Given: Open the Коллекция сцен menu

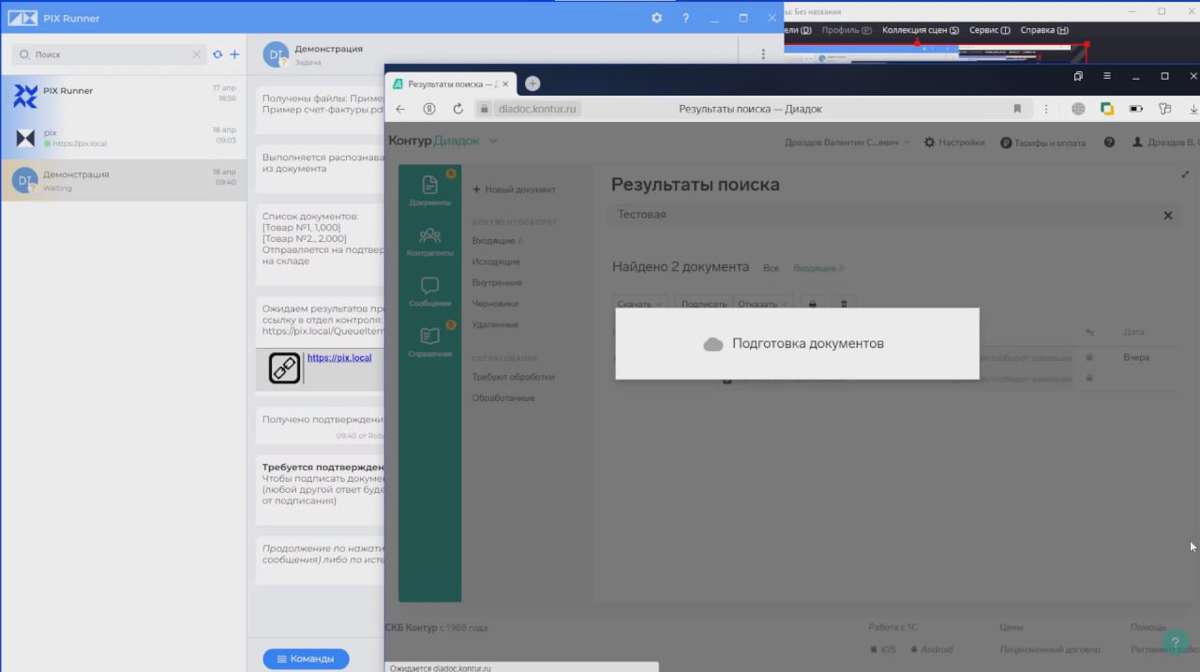Looking at the screenshot, I should (x=920, y=30).
